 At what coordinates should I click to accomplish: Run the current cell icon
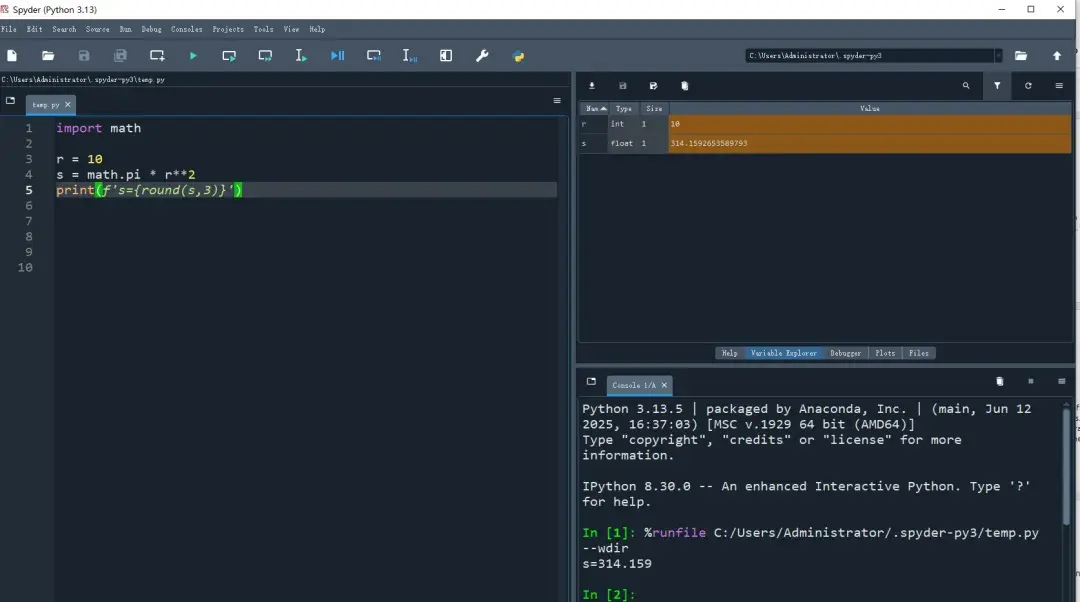click(x=228, y=56)
